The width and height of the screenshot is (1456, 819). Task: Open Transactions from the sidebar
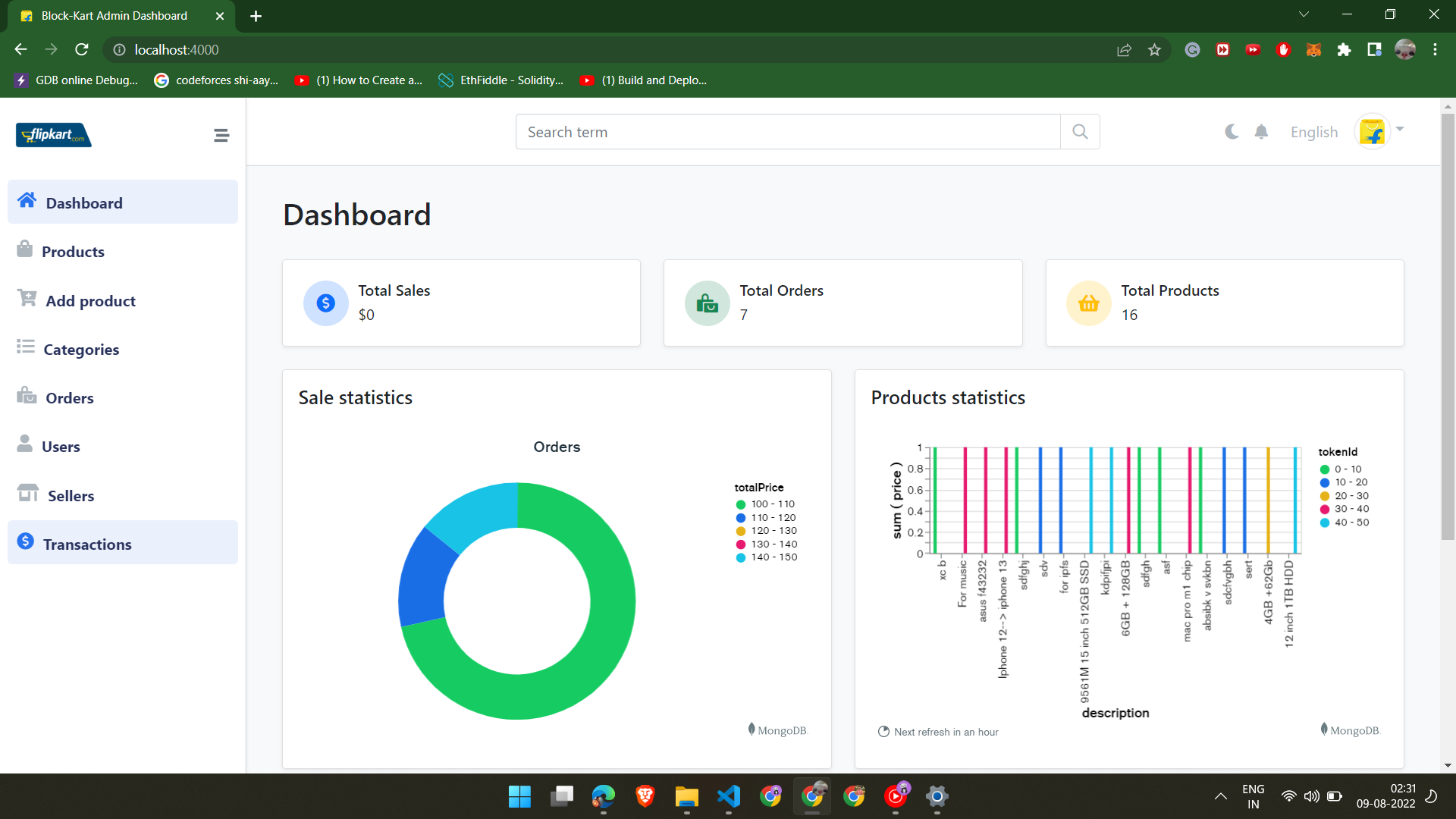[x=123, y=543]
